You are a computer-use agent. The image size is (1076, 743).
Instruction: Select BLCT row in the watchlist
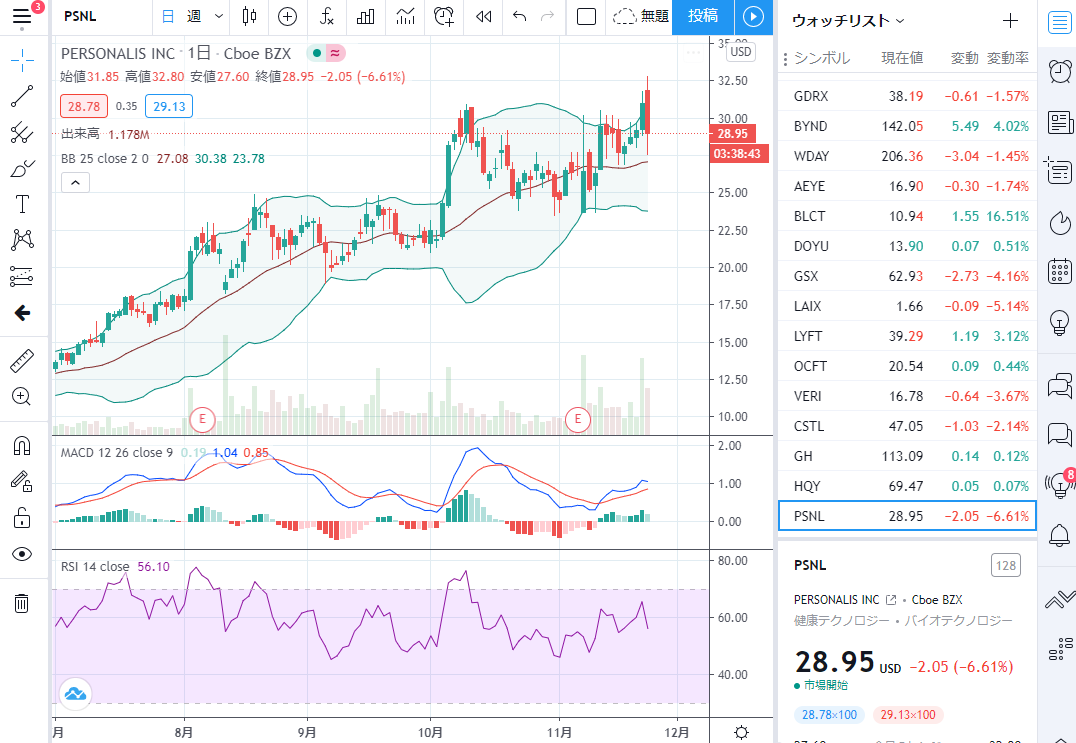pos(907,216)
